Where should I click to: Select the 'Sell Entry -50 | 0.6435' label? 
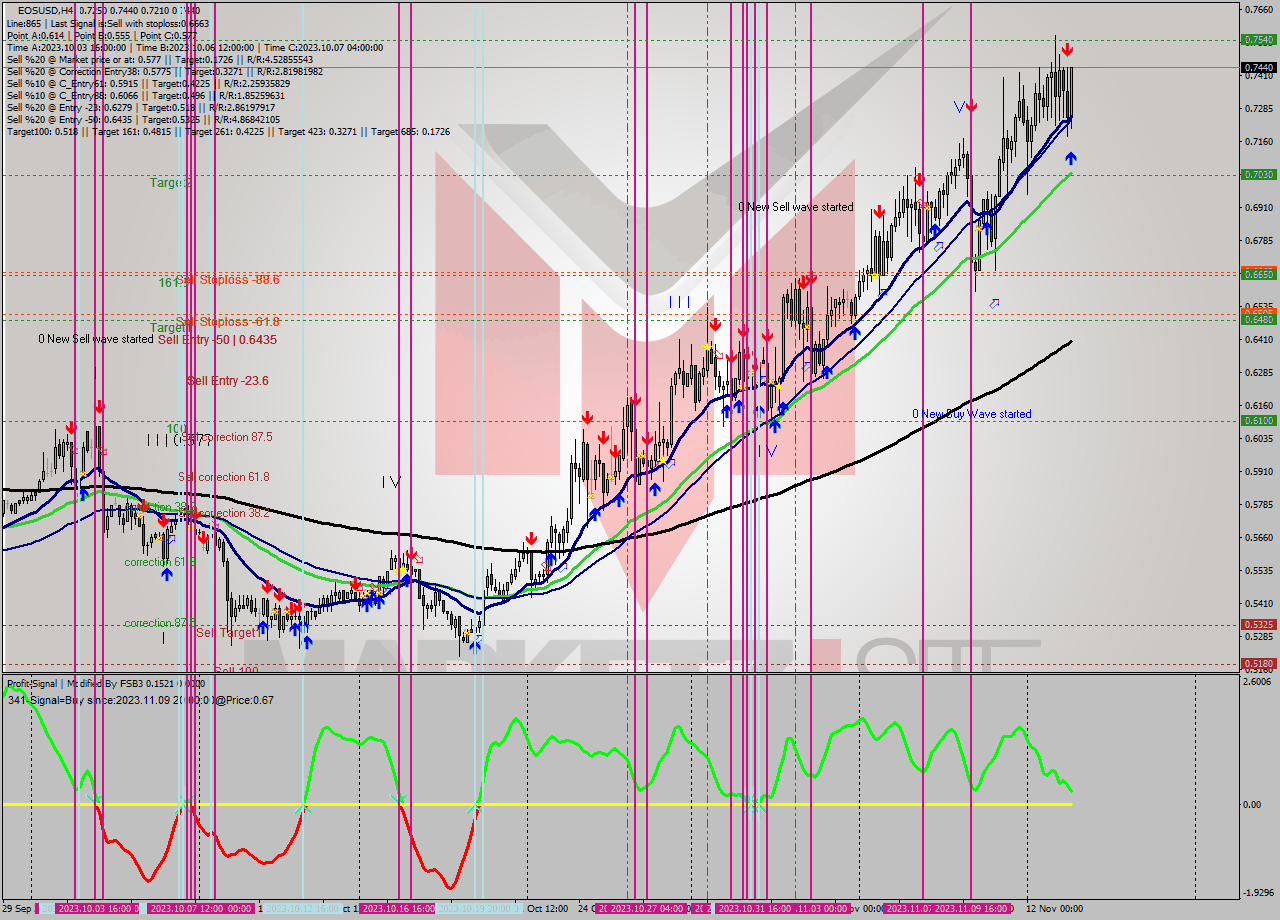pos(217,340)
